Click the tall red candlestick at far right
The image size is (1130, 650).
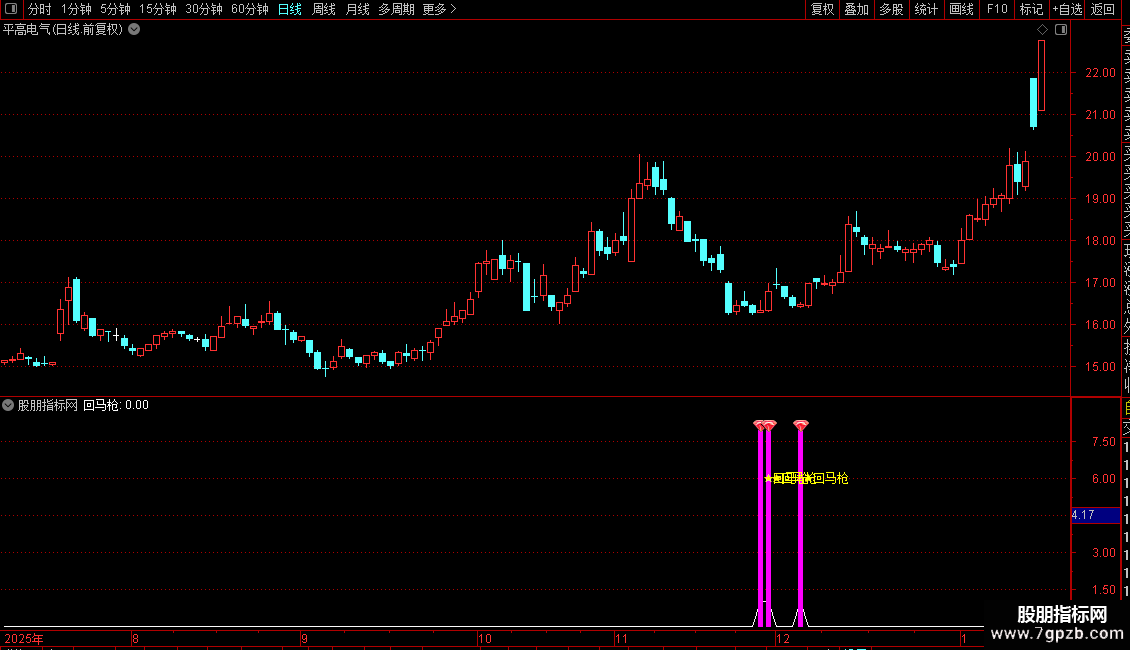tap(1041, 76)
